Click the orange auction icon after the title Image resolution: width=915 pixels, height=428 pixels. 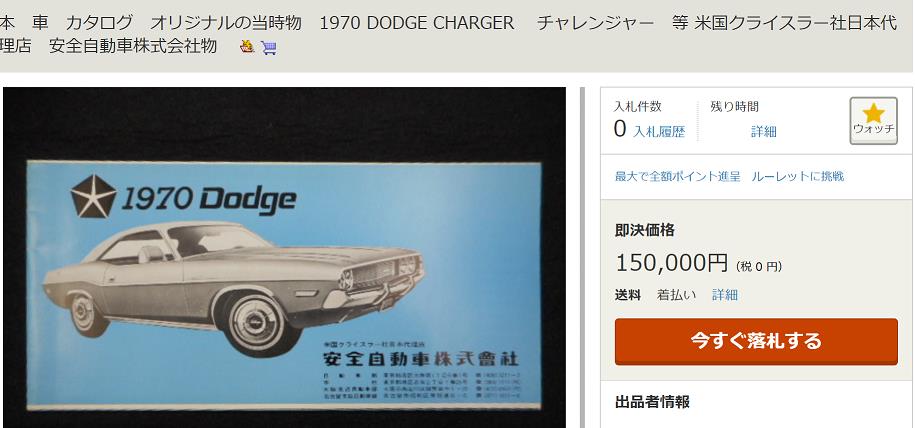247,47
